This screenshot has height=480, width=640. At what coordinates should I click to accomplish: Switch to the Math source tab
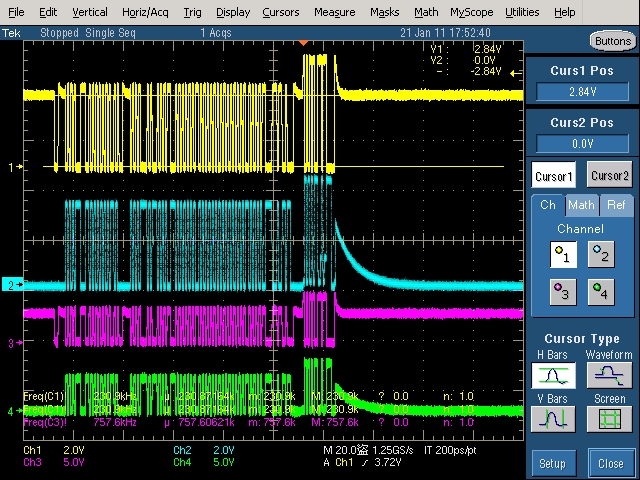pos(581,205)
